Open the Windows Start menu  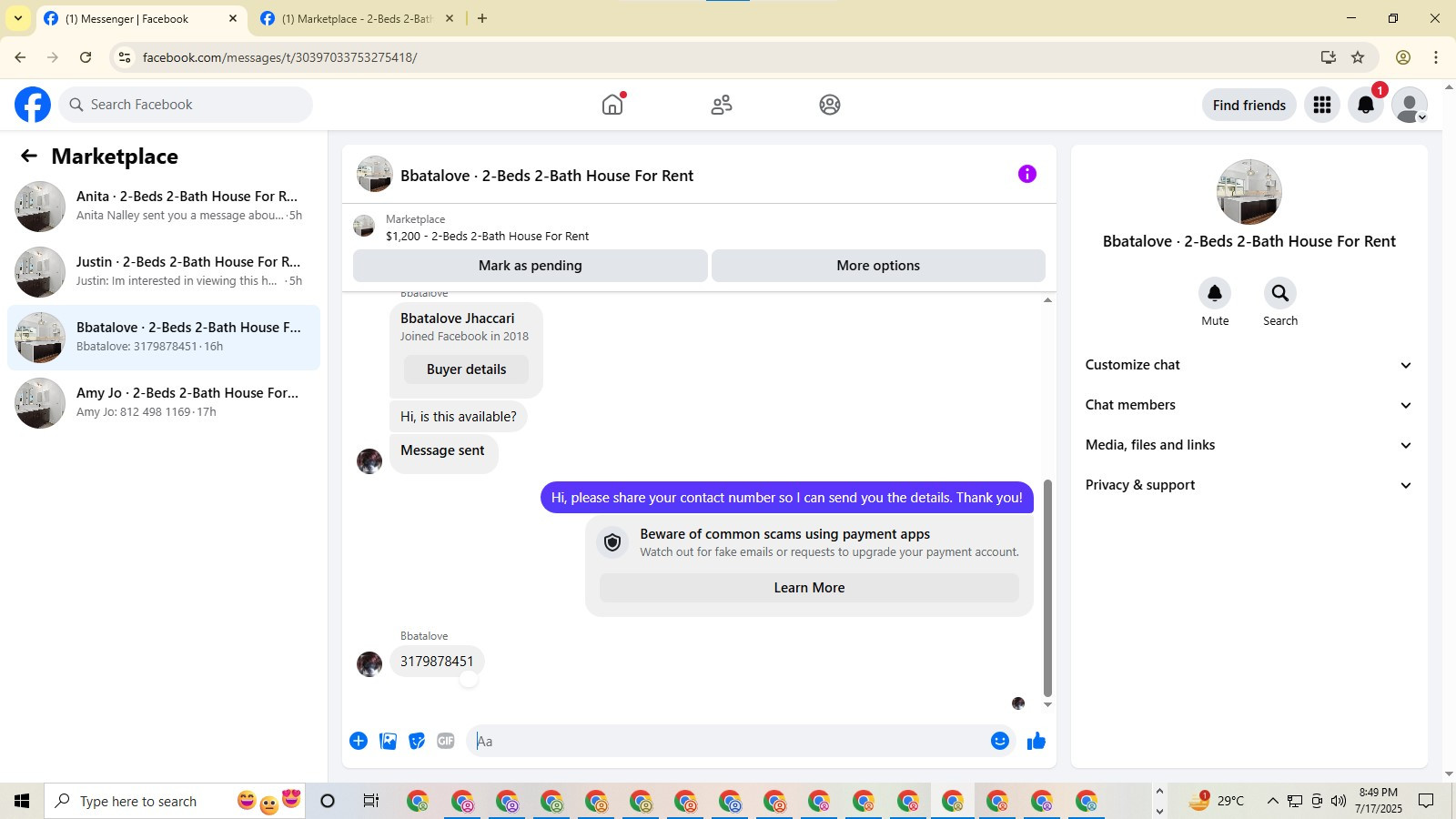[22, 801]
